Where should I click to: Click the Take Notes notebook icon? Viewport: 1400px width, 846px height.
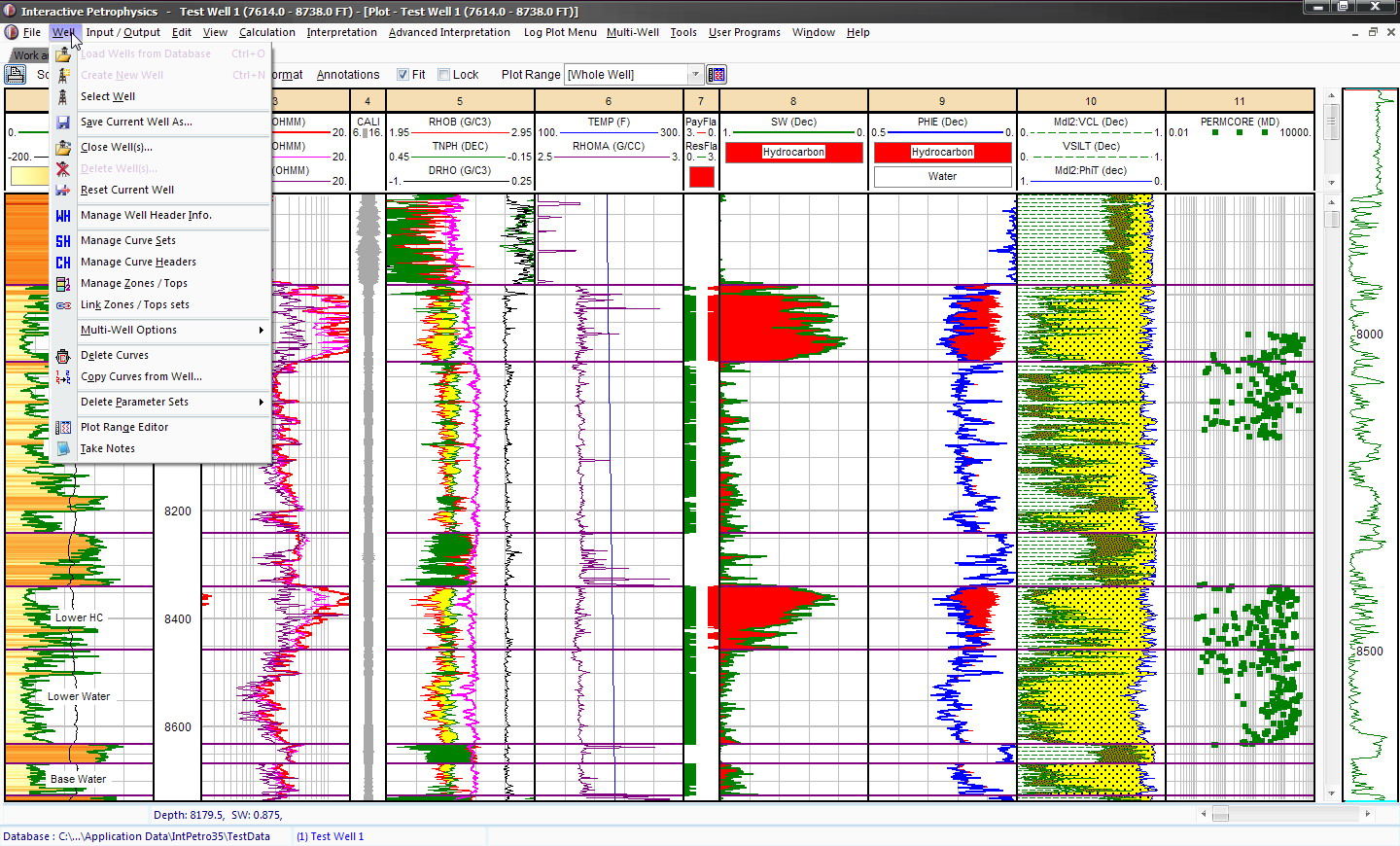[x=63, y=448]
